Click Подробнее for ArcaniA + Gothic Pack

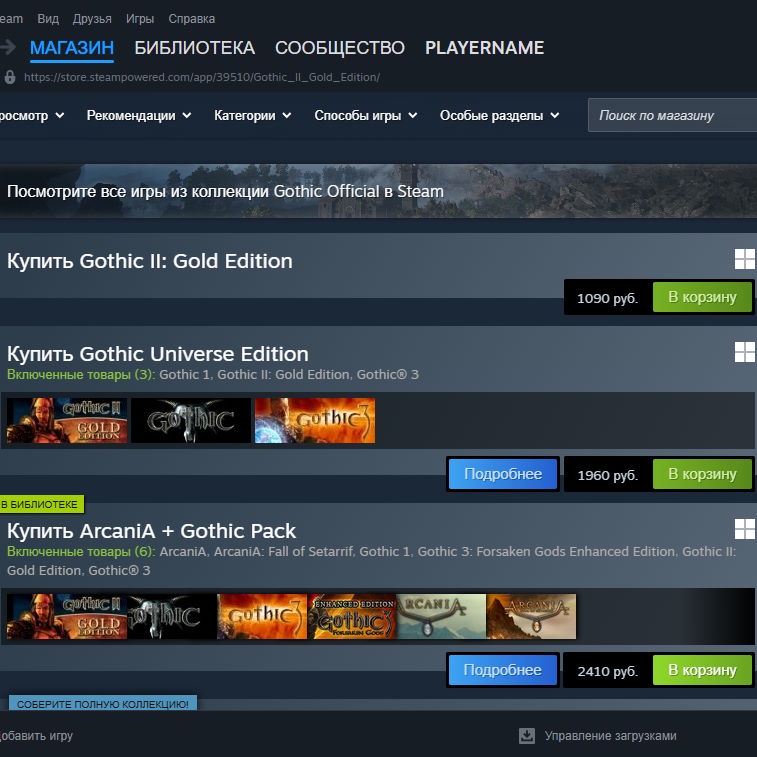coord(503,670)
